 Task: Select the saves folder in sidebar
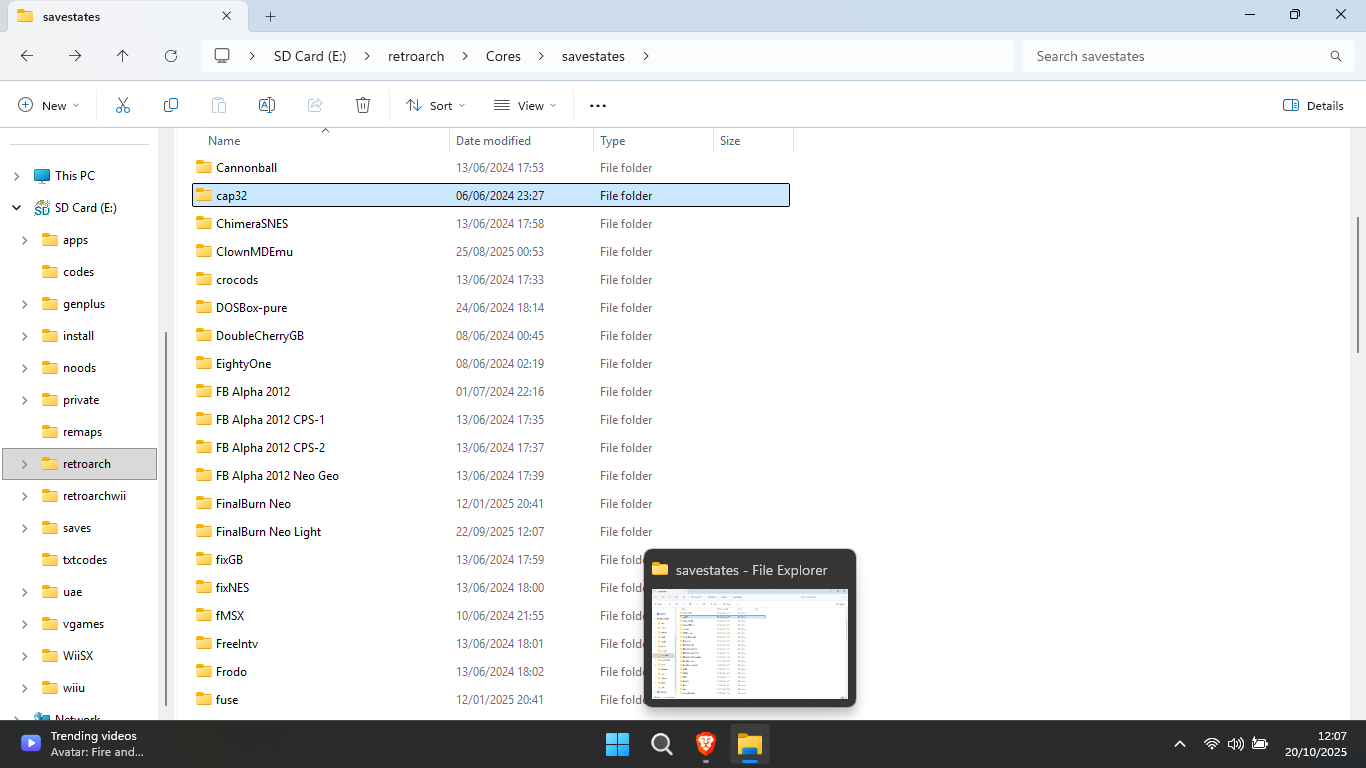coord(79,528)
